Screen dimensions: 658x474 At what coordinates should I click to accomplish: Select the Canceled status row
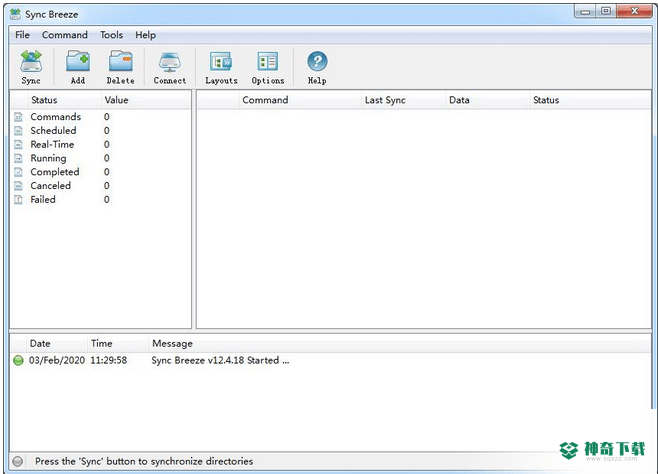tap(101, 186)
